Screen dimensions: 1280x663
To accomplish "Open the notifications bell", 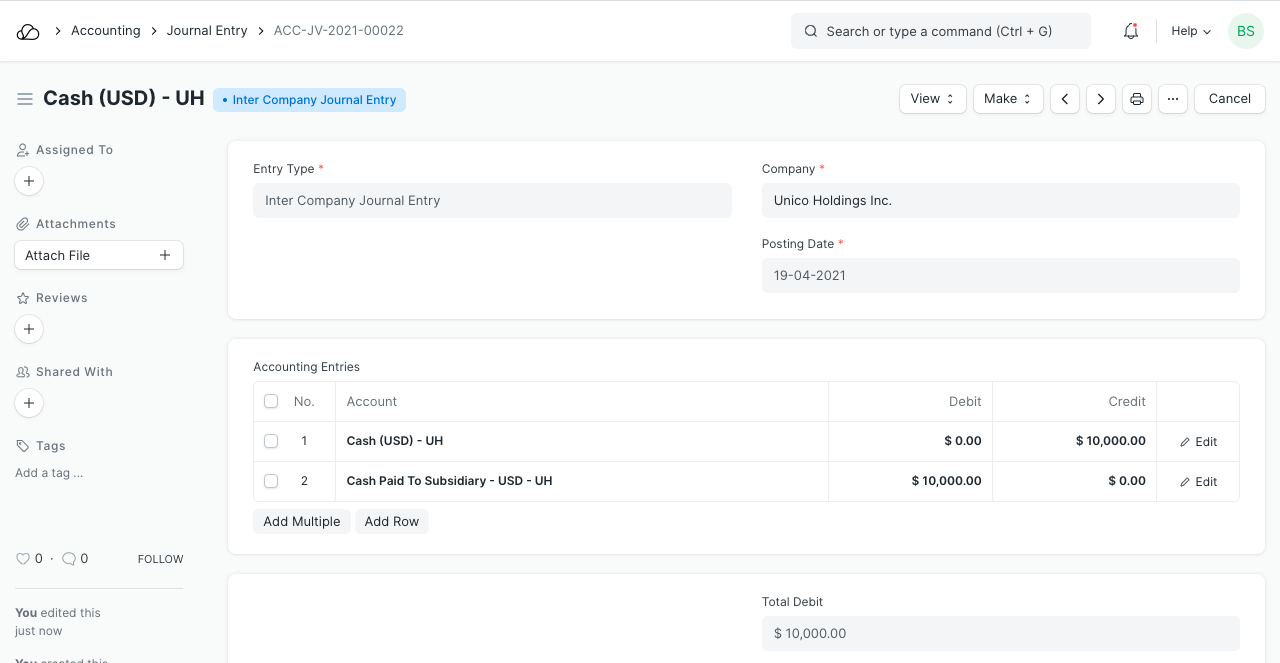I will pyautogui.click(x=1131, y=31).
